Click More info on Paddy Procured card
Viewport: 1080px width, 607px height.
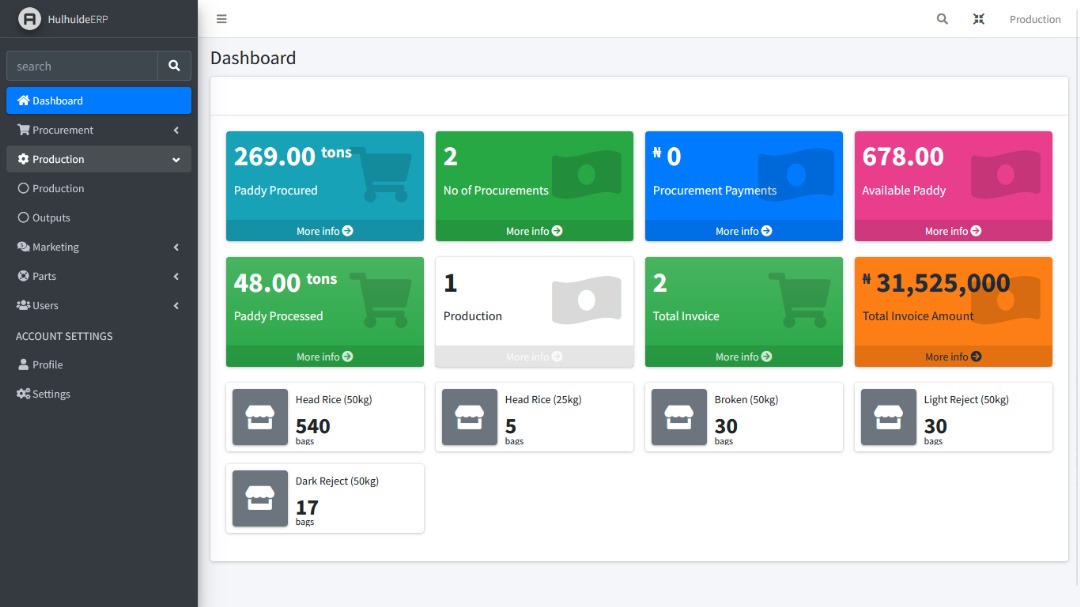pyautogui.click(x=324, y=231)
